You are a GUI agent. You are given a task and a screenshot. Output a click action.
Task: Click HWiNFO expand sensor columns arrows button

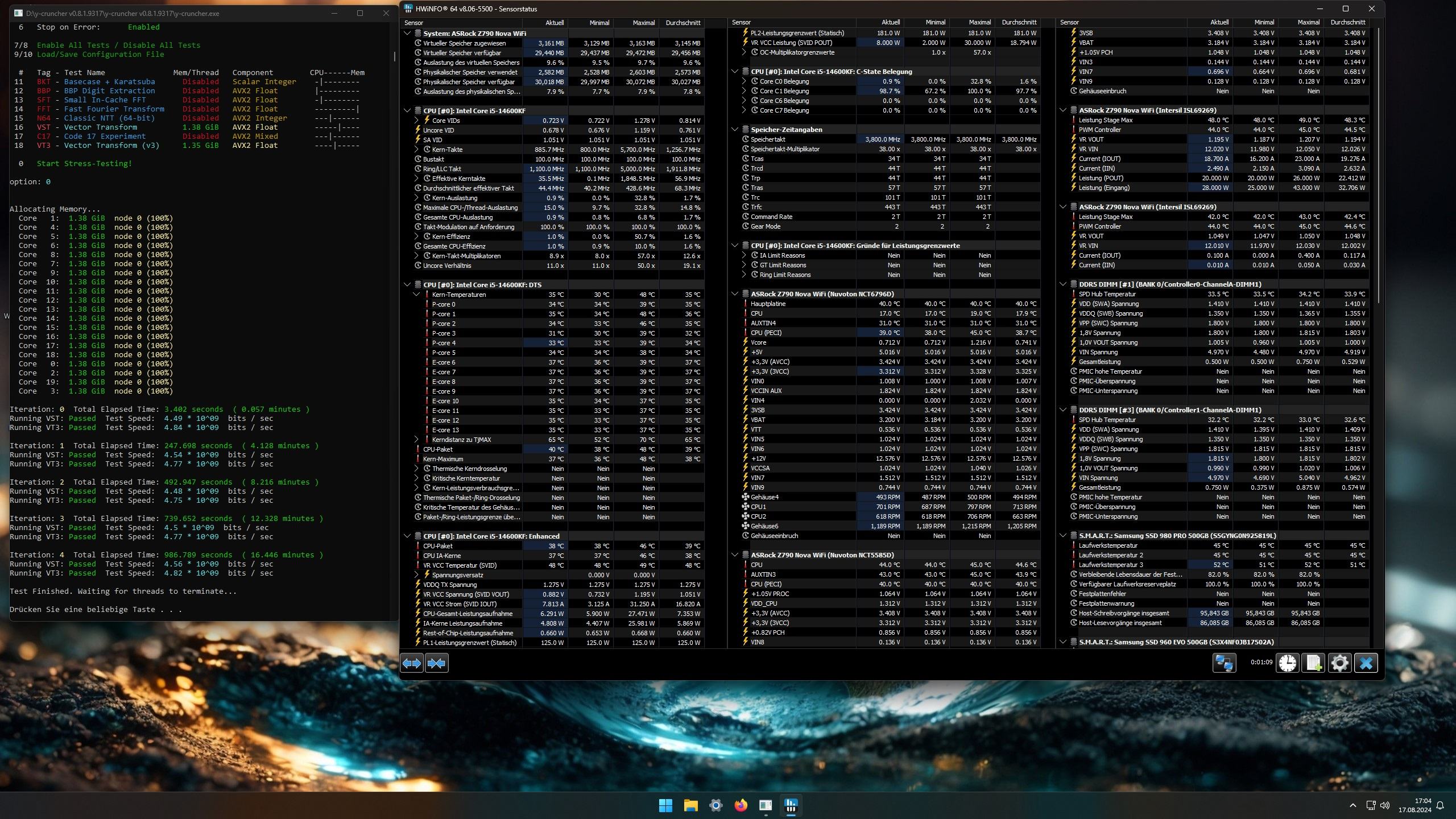pyautogui.click(x=412, y=663)
